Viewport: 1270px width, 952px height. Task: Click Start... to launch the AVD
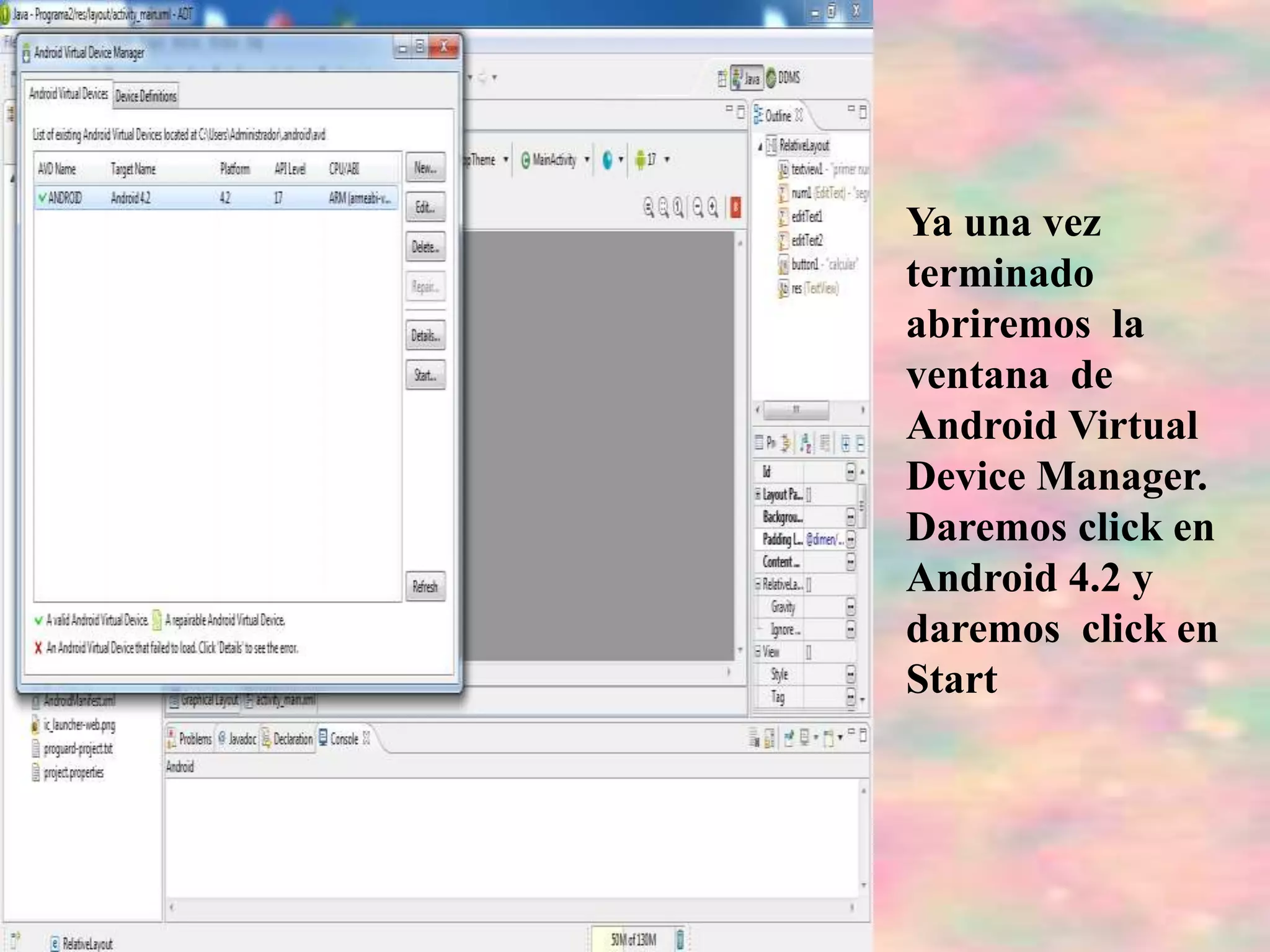coord(425,375)
